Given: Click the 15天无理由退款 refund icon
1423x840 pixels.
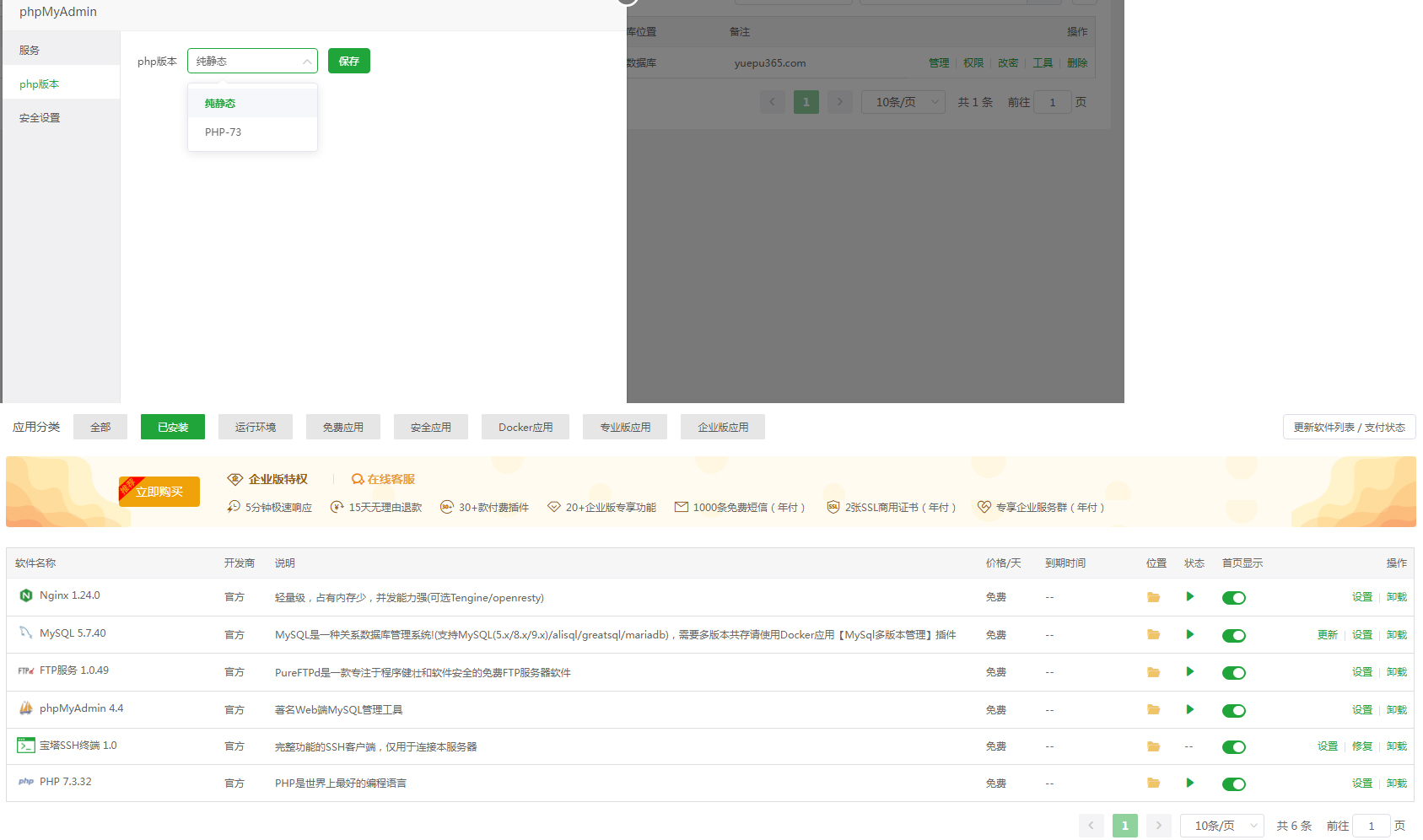Looking at the screenshot, I should [x=337, y=507].
